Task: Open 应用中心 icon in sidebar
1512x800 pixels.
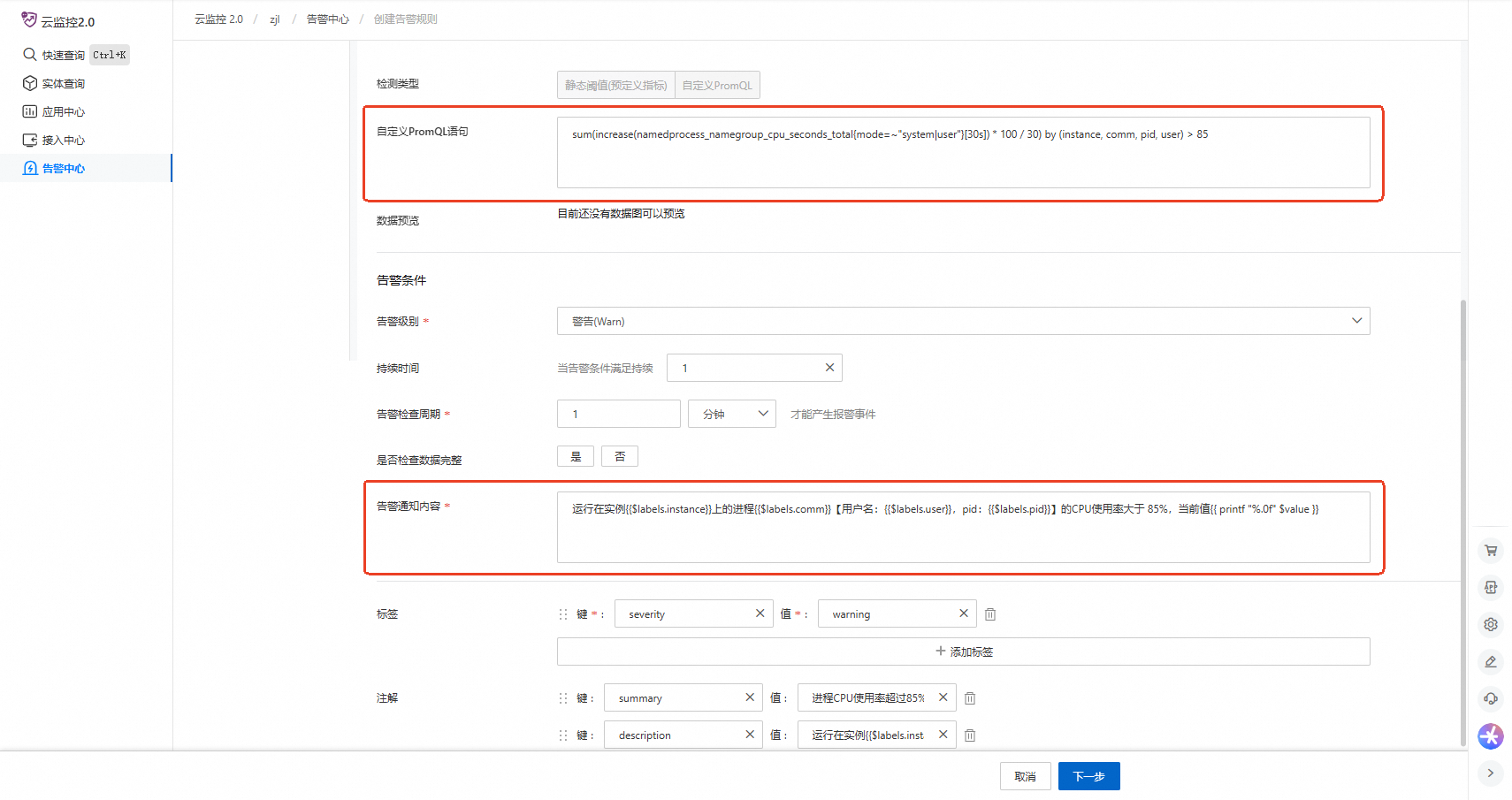Action: (30, 111)
